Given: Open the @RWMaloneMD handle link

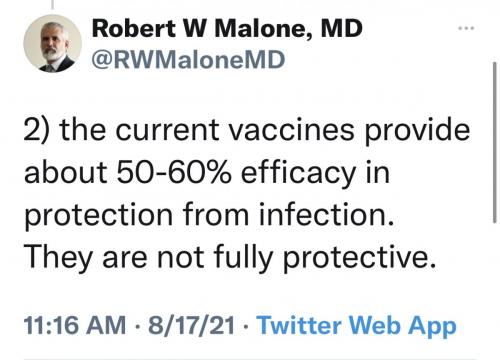Looking at the screenshot, I should [x=188, y=60].
